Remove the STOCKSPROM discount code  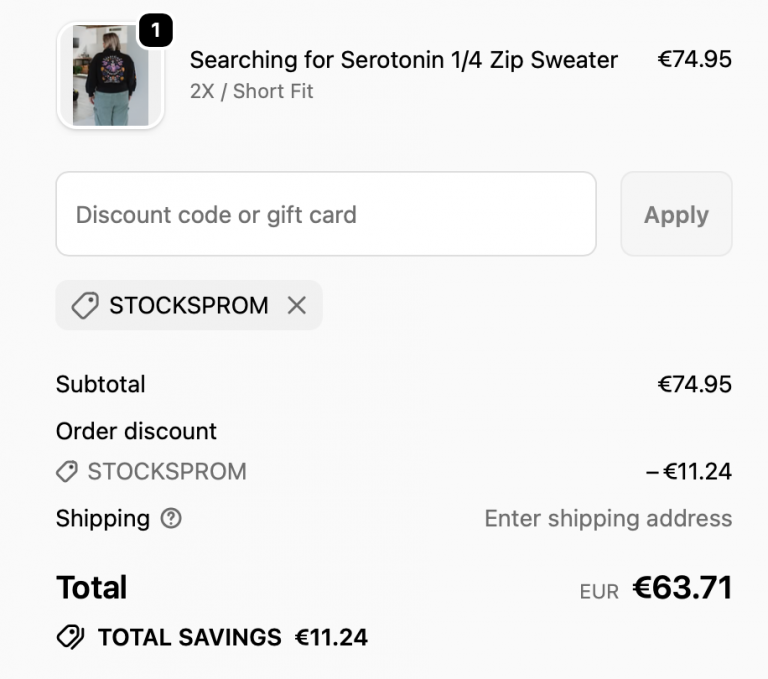[x=297, y=306]
